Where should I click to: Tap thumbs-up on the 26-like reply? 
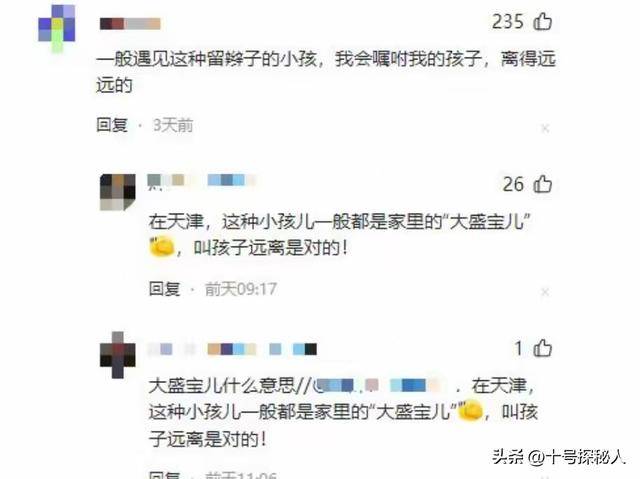(x=542, y=184)
